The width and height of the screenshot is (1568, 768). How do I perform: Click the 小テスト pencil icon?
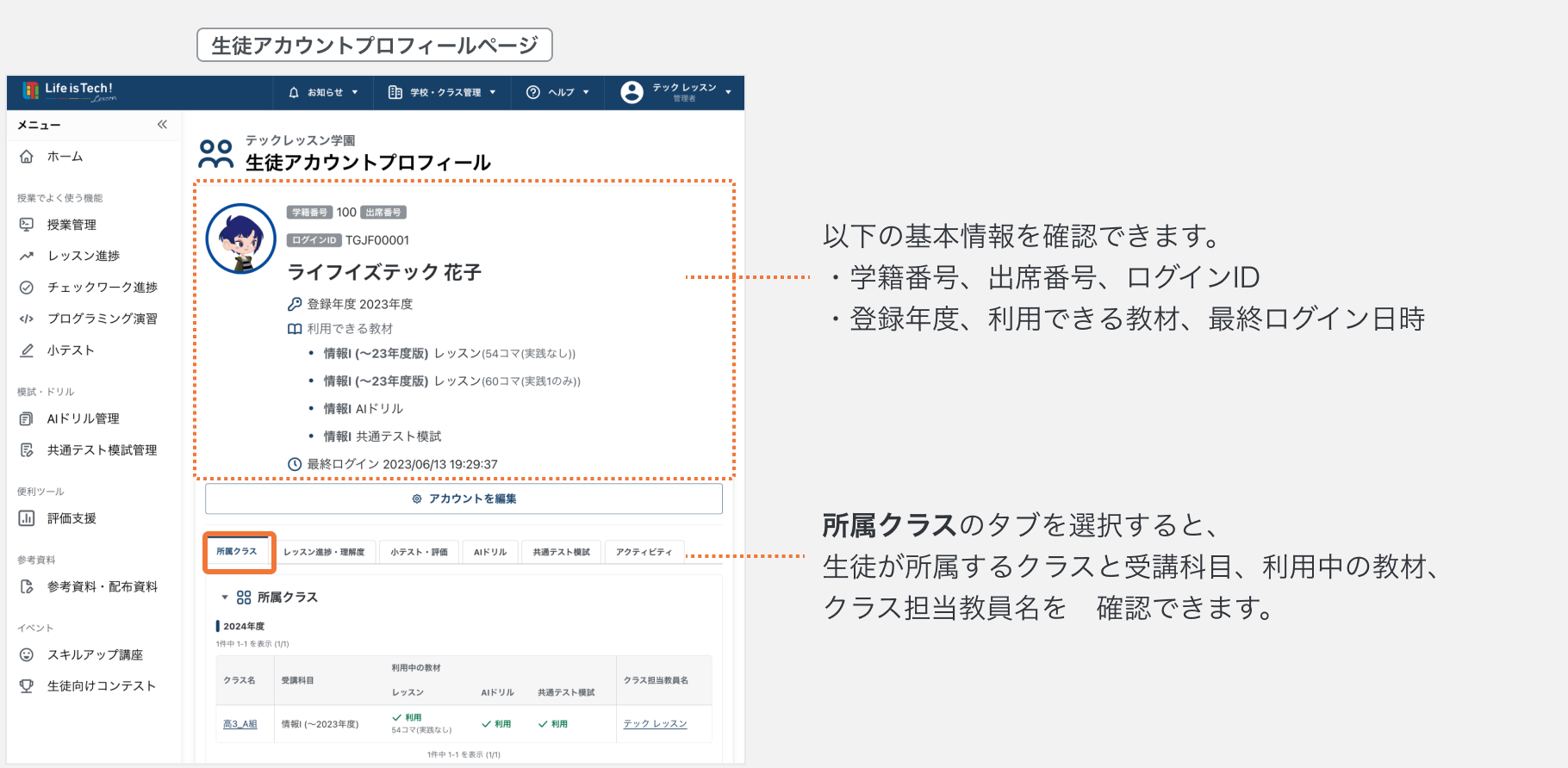coord(27,350)
